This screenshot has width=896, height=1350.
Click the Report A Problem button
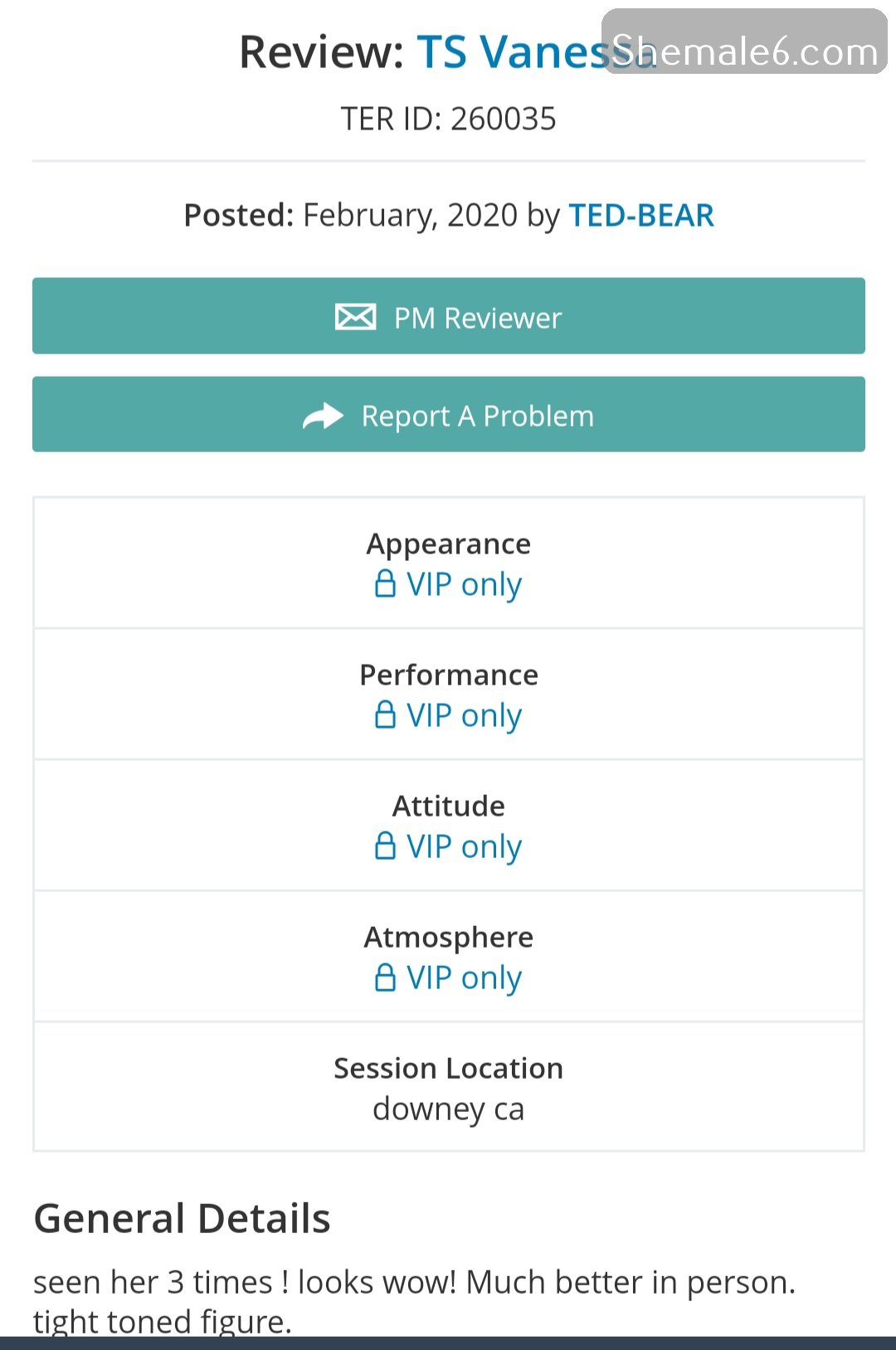pos(449,415)
